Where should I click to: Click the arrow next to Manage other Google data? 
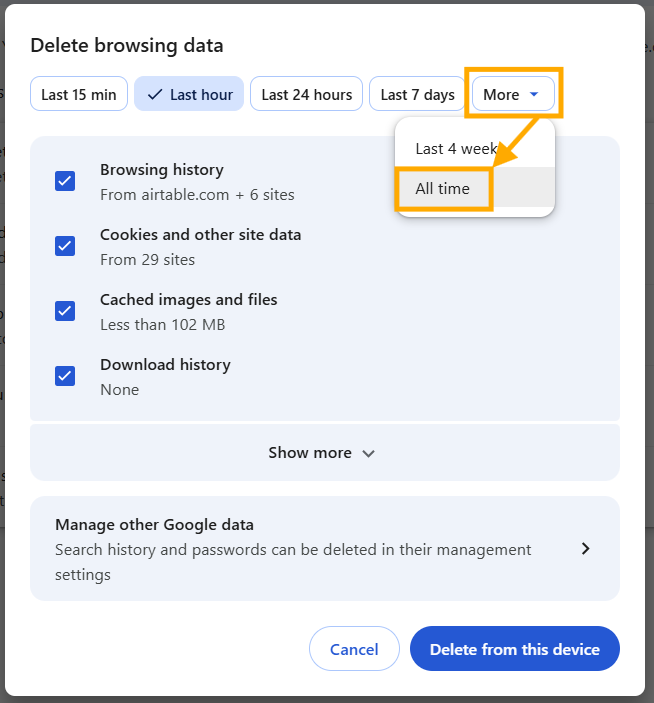coord(586,549)
